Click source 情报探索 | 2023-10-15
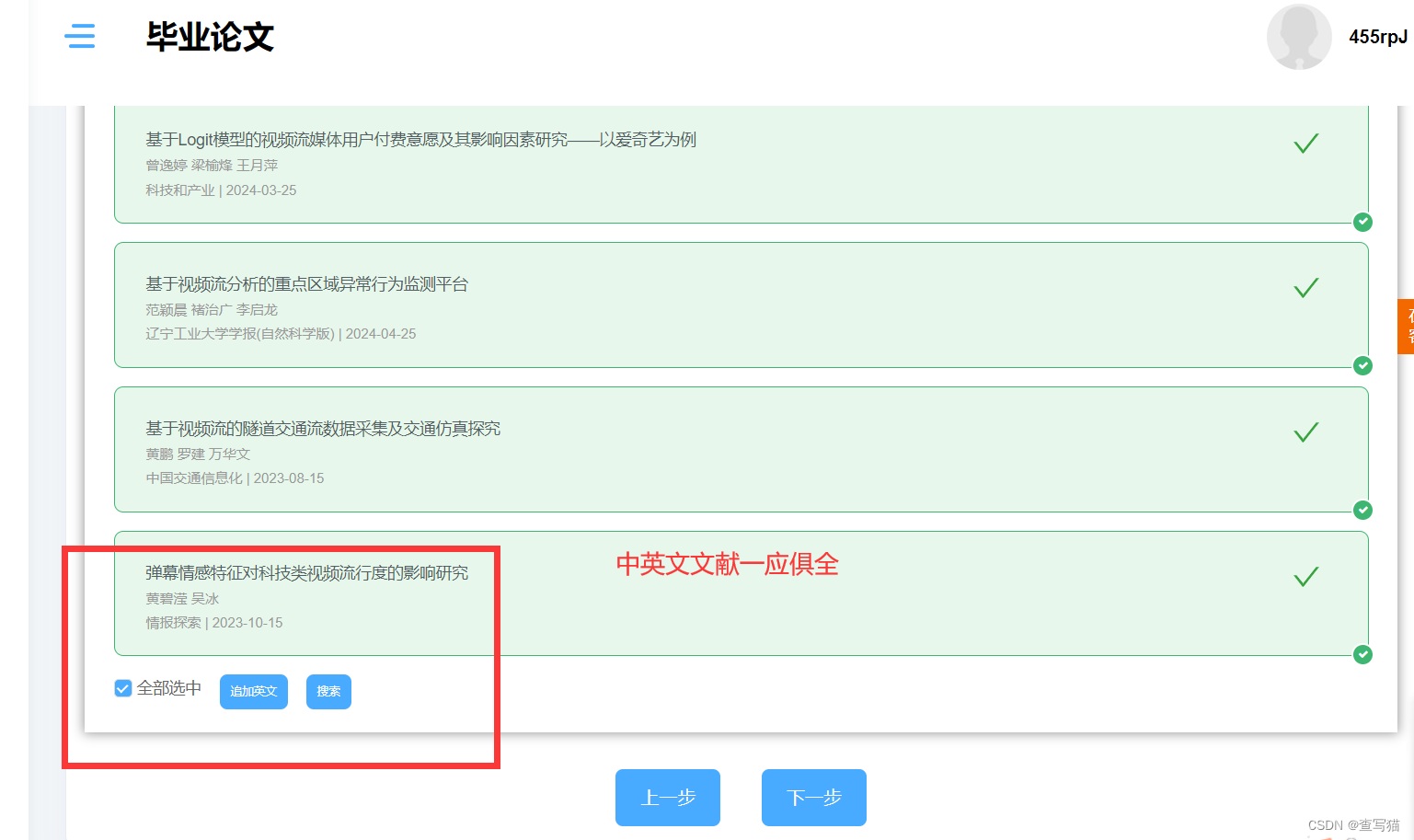Screen dimensions: 1414x840 pos(214,623)
